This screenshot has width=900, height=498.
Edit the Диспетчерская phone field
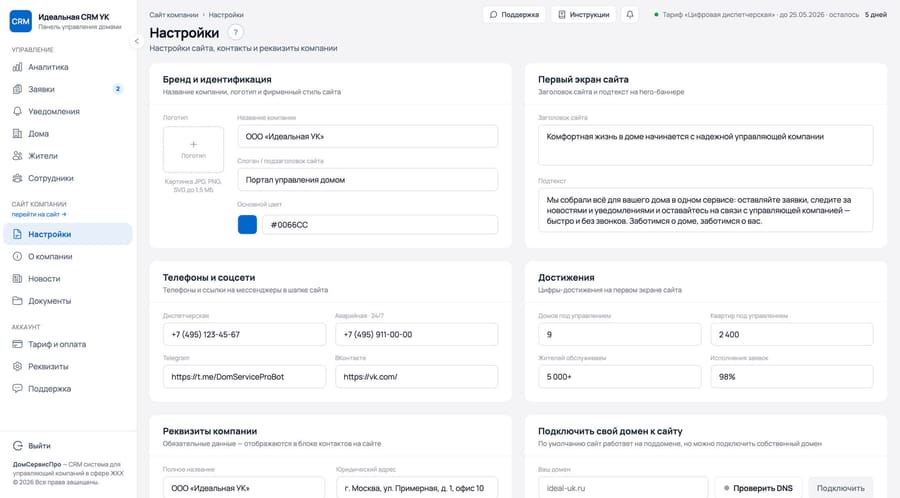[245, 334]
